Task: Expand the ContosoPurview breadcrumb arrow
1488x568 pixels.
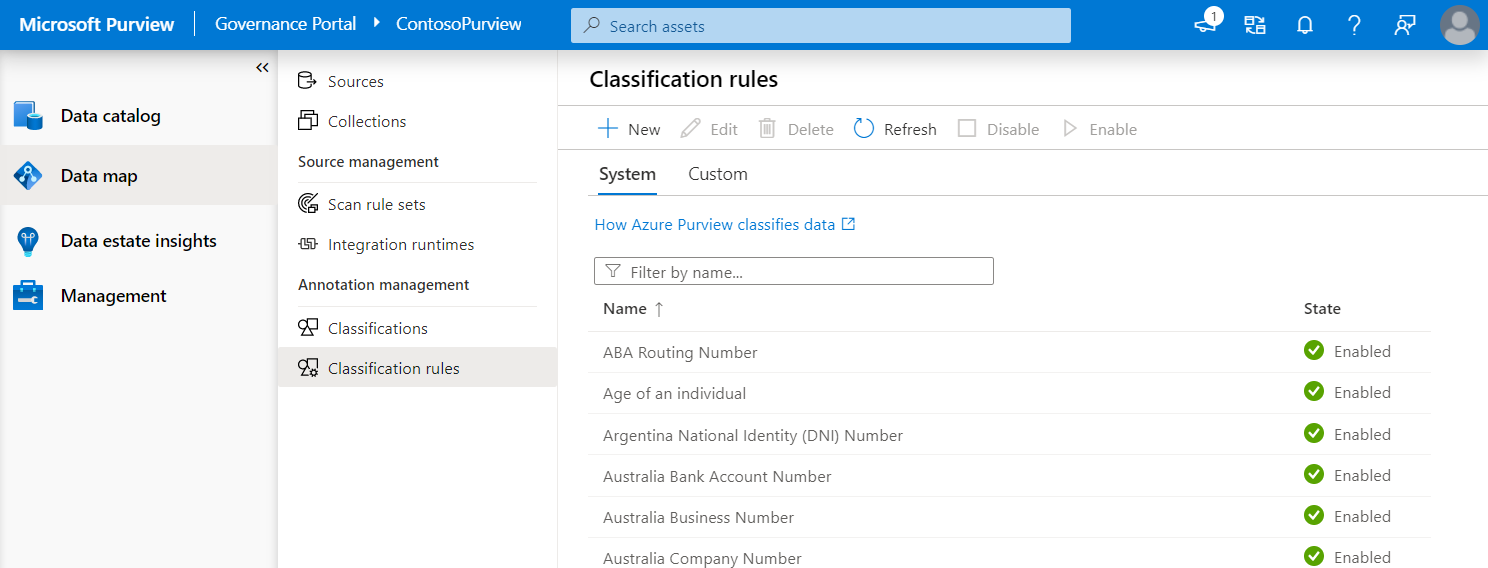Action: [377, 24]
